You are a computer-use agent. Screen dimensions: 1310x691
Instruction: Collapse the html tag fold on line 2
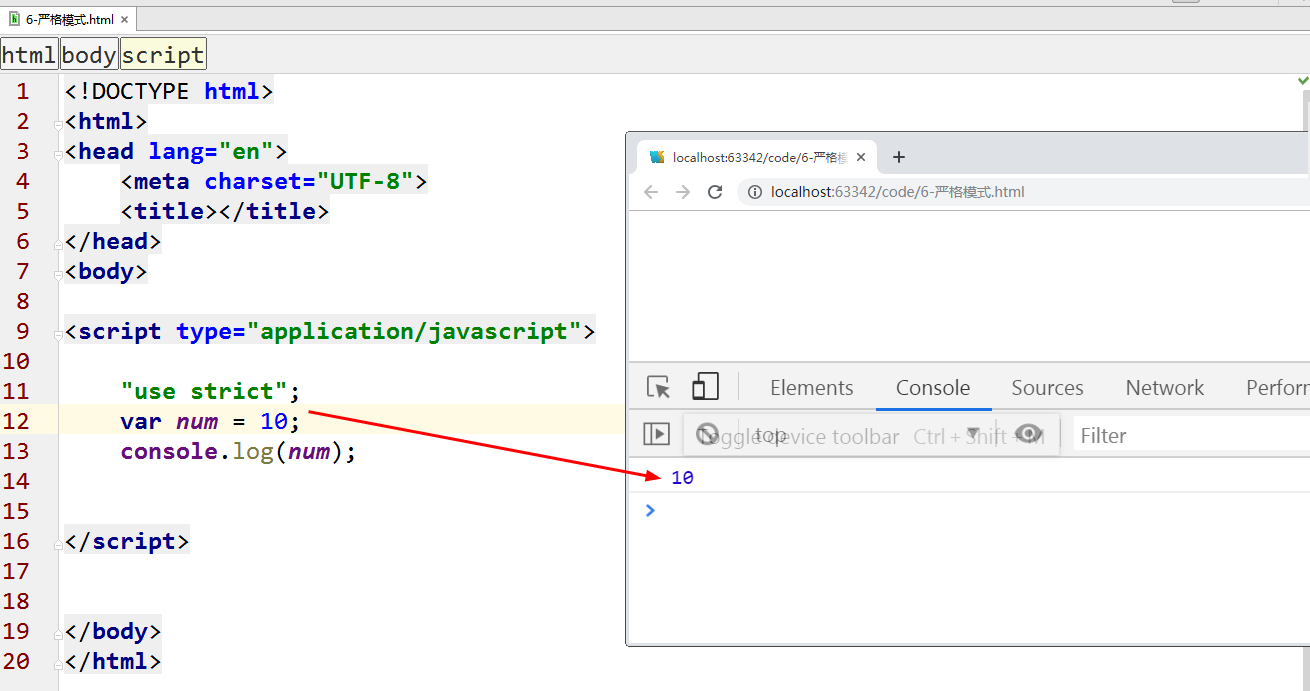click(x=58, y=123)
